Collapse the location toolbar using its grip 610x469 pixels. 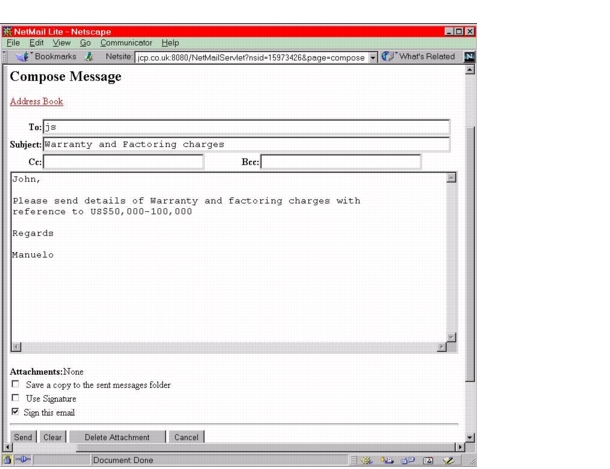[x=5, y=57]
